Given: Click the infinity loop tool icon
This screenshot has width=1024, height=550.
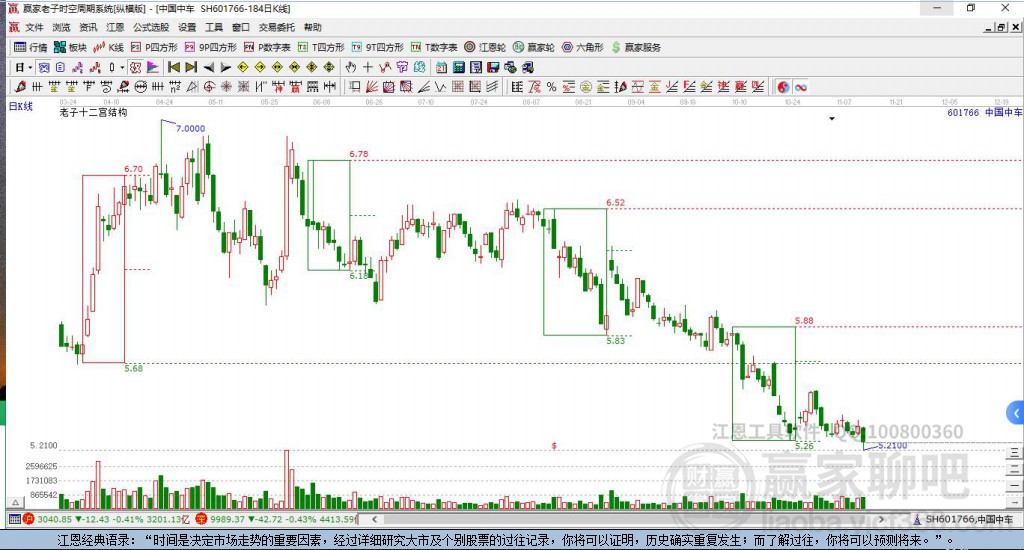Looking at the screenshot, I should pyautogui.click(x=801, y=87).
